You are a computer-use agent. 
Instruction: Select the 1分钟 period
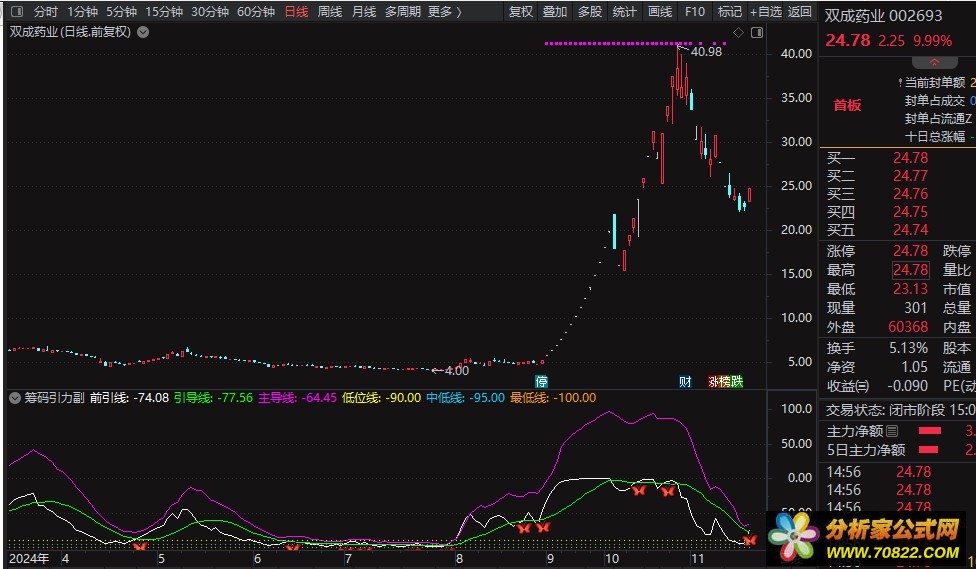pyautogui.click(x=82, y=11)
